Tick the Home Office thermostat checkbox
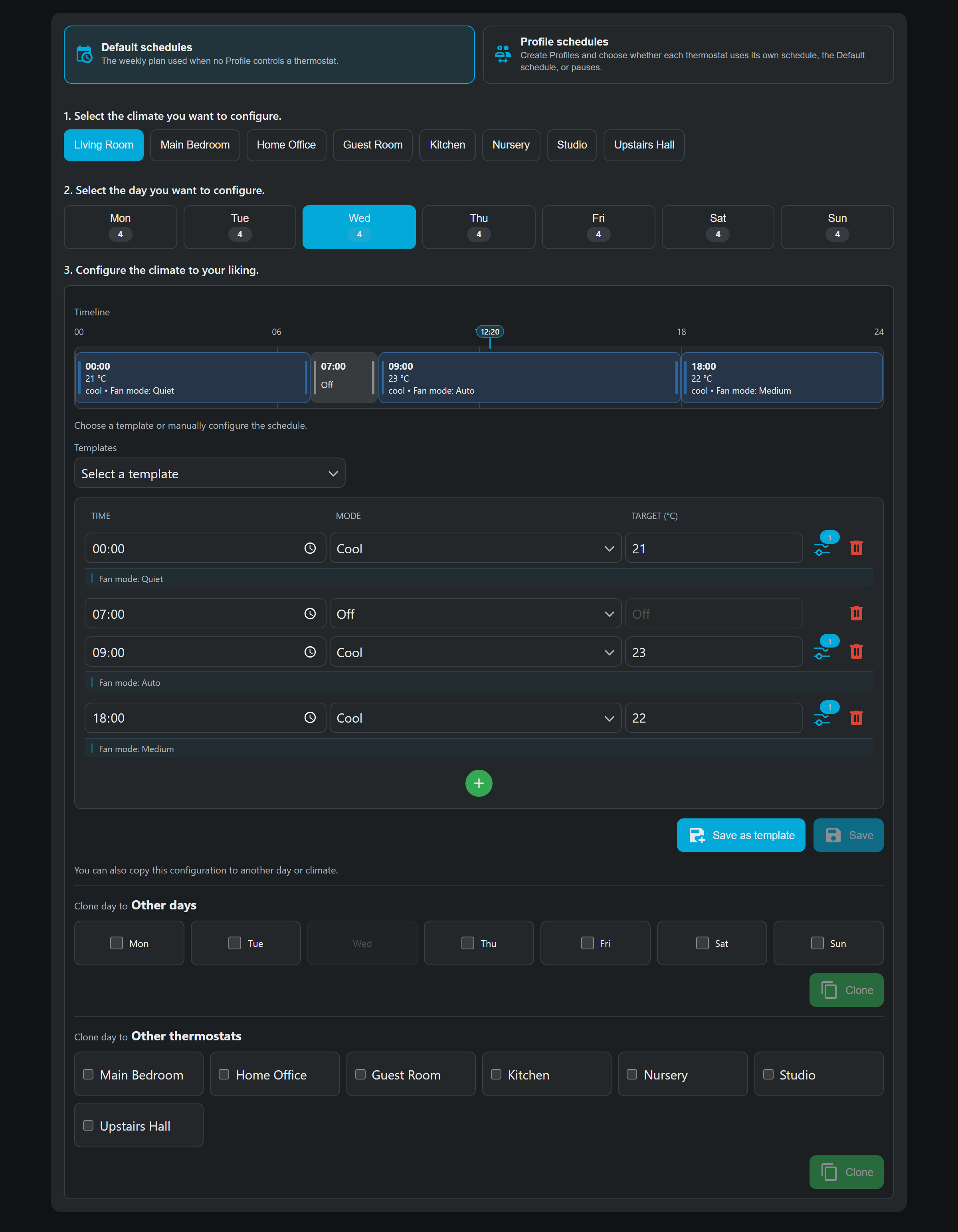 (x=224, y=1074)
